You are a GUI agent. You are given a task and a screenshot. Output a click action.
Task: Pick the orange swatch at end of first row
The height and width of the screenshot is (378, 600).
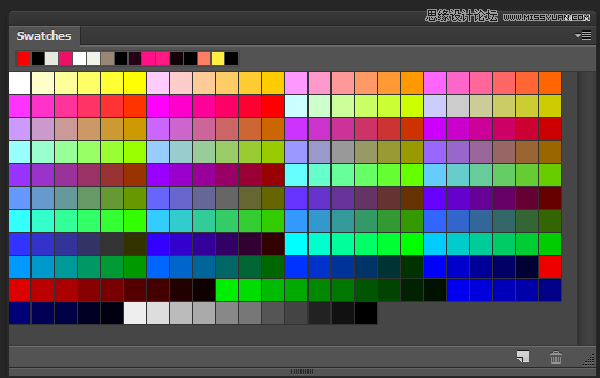(550, 83)
